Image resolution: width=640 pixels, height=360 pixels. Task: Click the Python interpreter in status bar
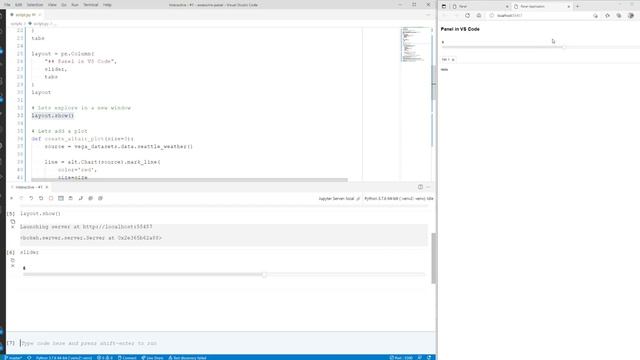click(x=64, y=358)
